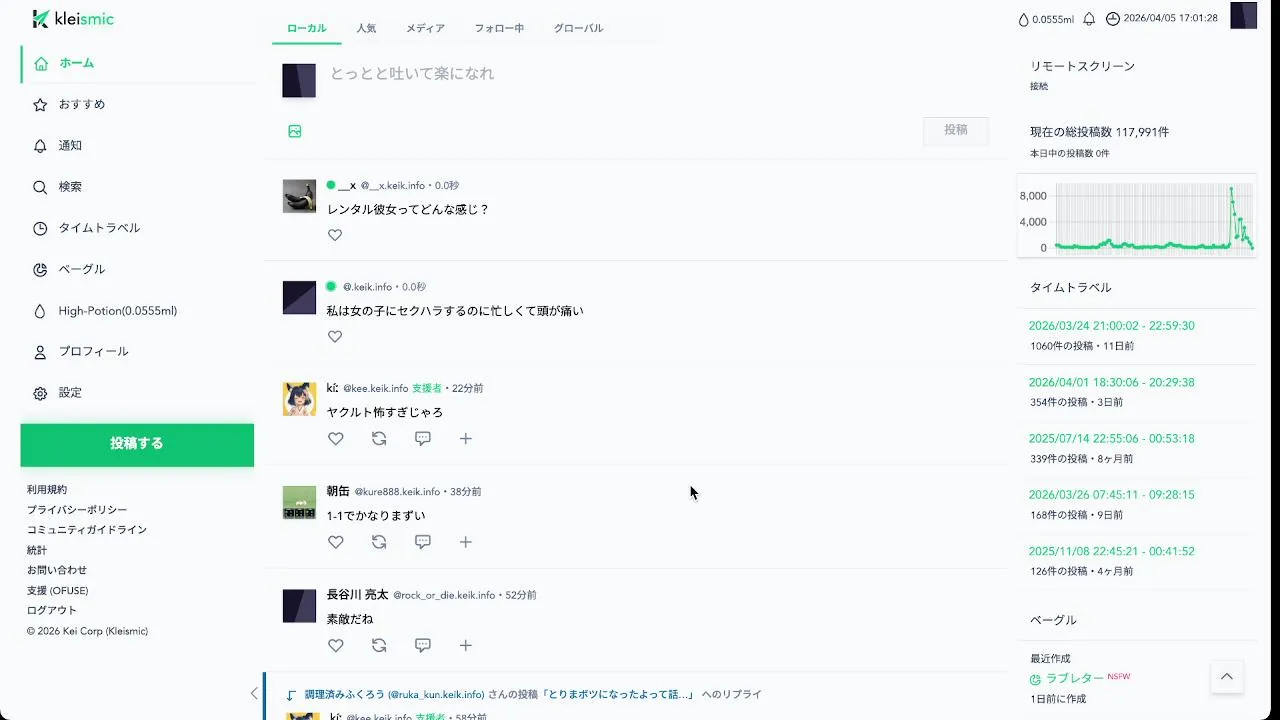Click the repost icon on ヤクルト post

379,438
